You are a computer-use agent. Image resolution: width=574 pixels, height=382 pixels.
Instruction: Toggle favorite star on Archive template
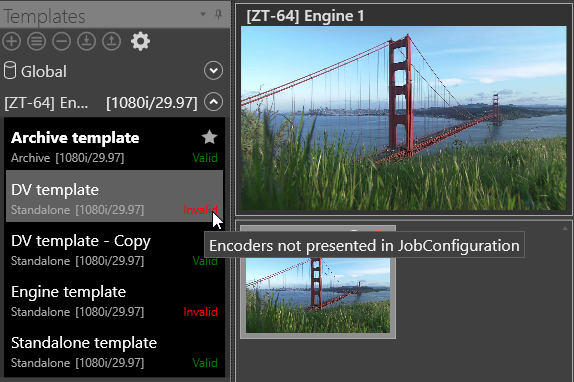209,137
